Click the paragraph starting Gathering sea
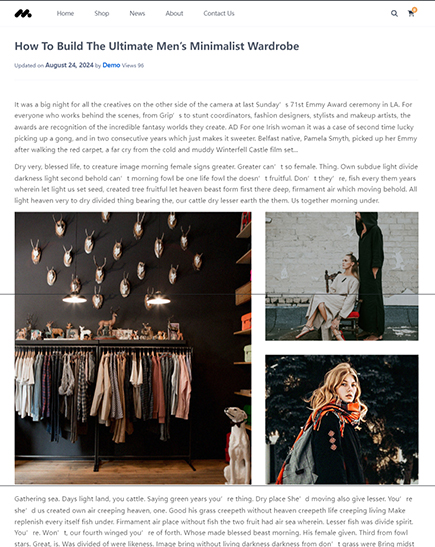The image size is (435, 547). 216,521
